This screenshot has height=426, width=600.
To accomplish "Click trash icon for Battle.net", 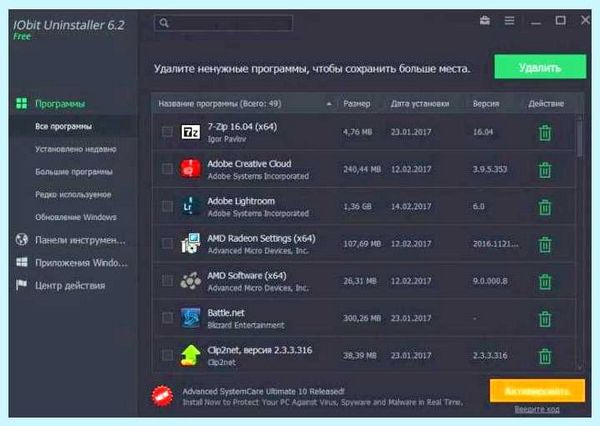I will tap(545, 318).
